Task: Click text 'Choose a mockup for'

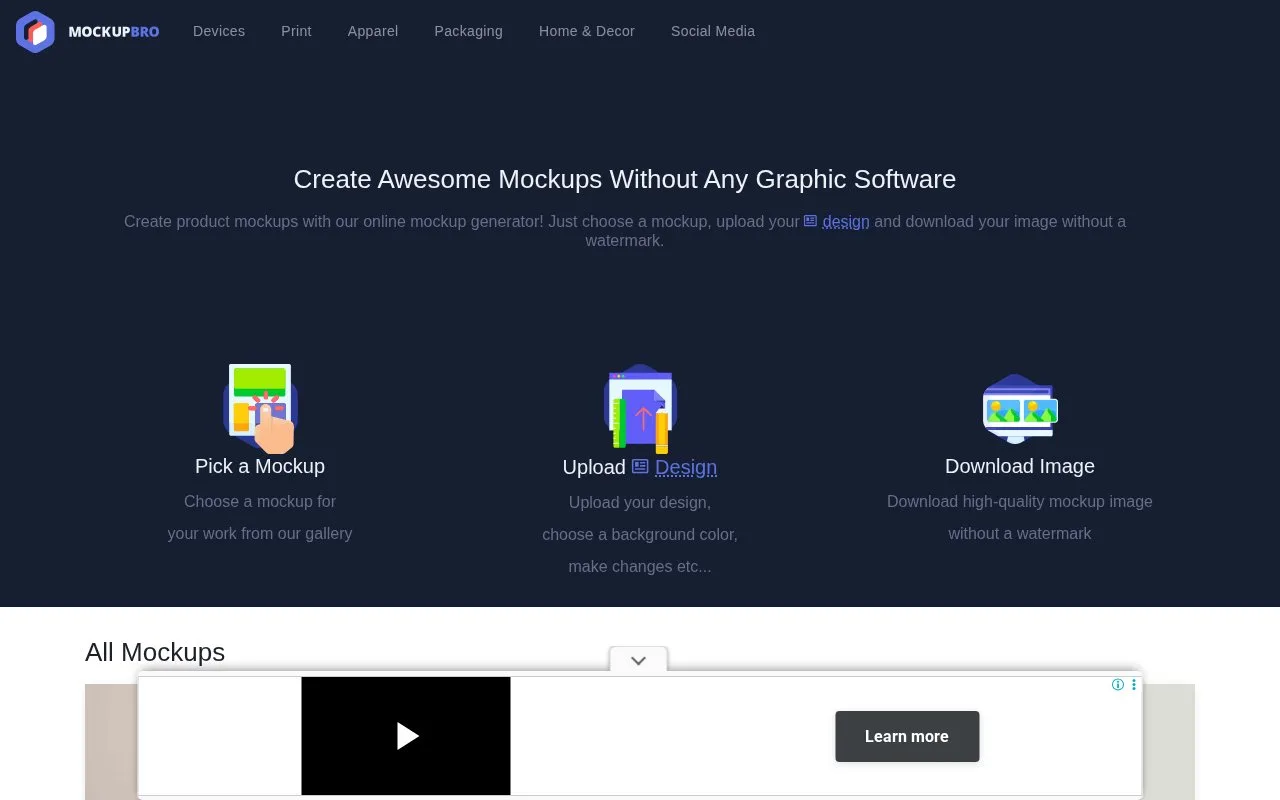Action: coord(260,501)
